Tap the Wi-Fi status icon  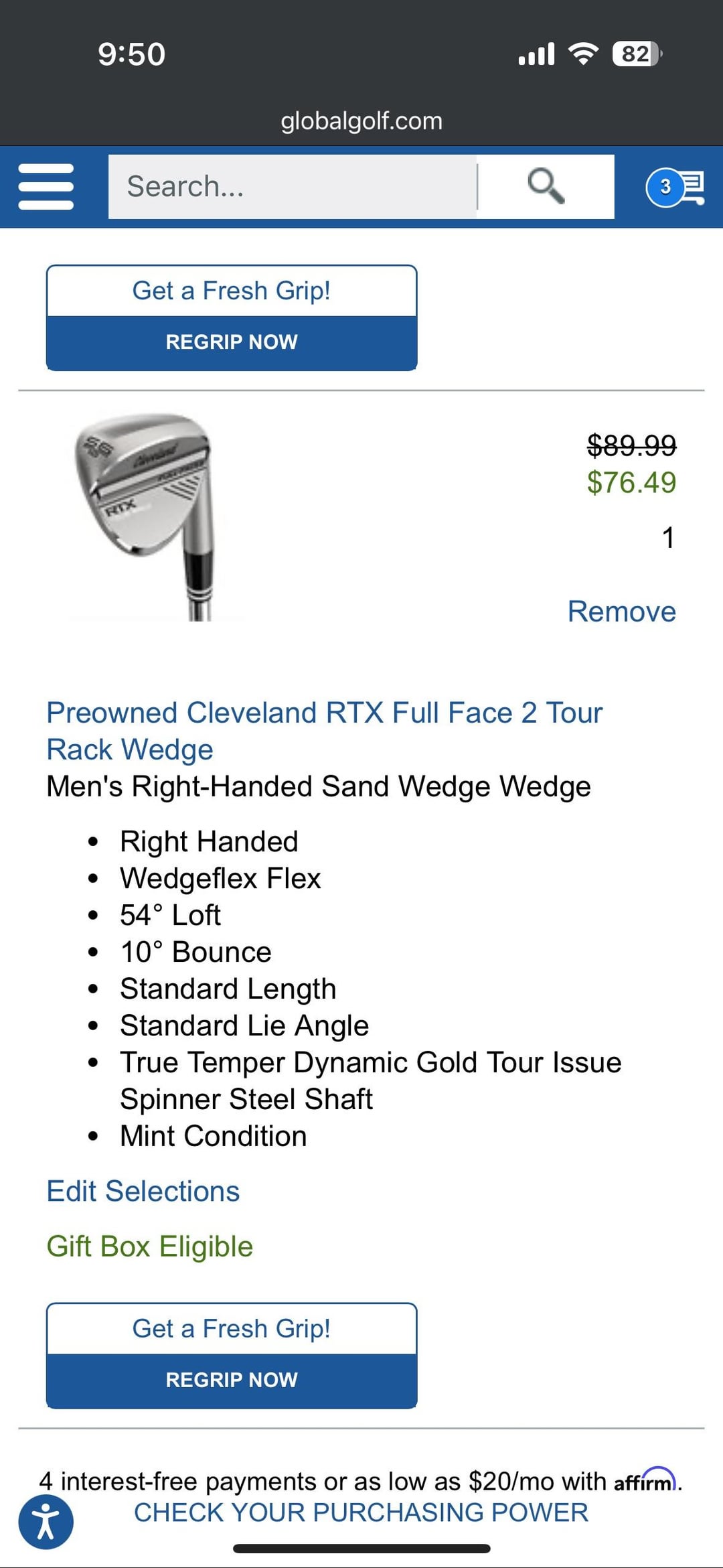pos(583,54)
